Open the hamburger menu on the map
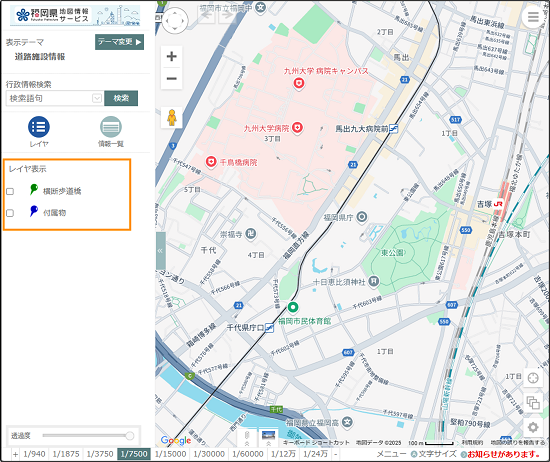 click(x=533, y=16)
